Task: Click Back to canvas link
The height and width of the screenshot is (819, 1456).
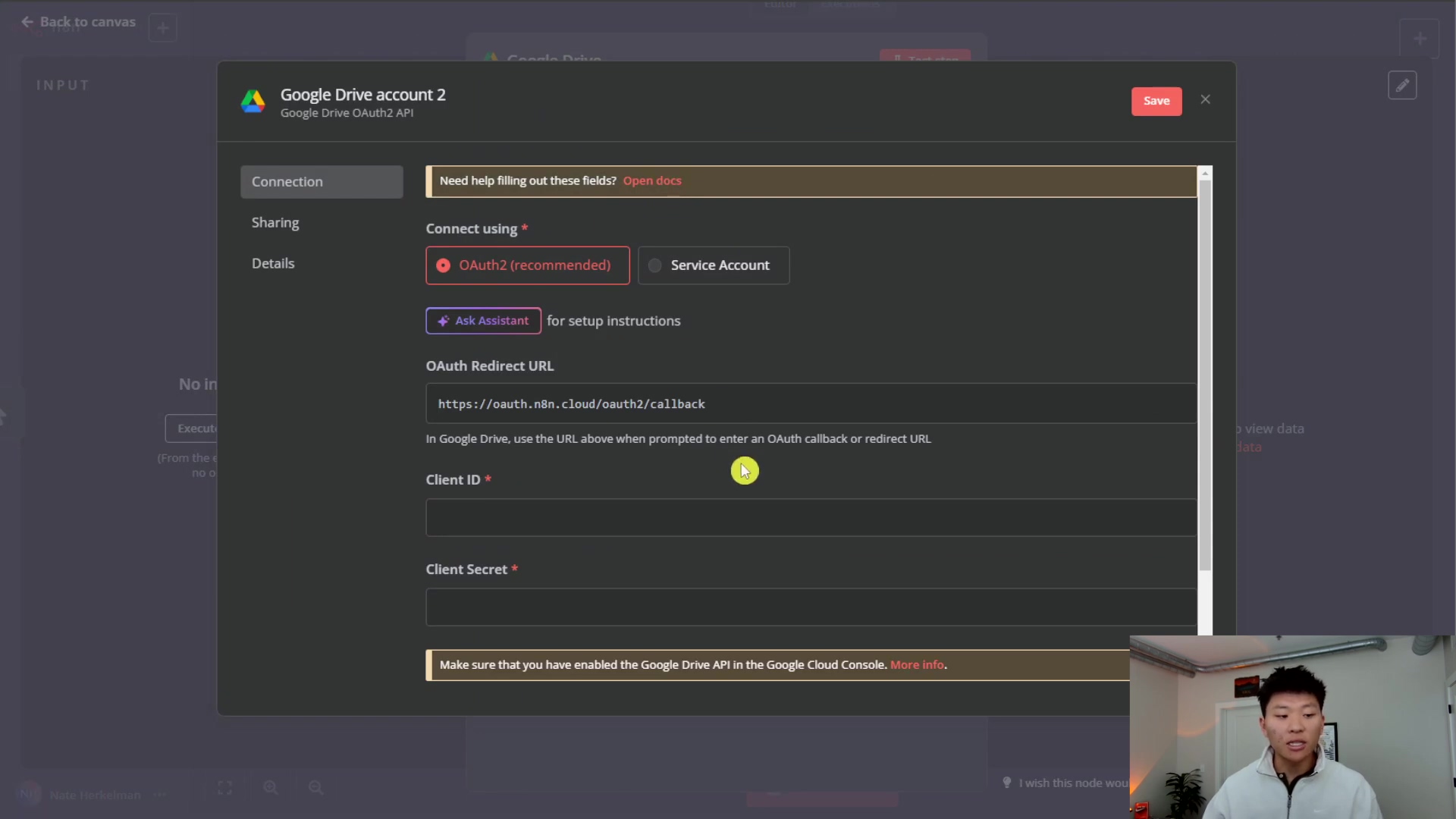Action: (x=79, y=22)
